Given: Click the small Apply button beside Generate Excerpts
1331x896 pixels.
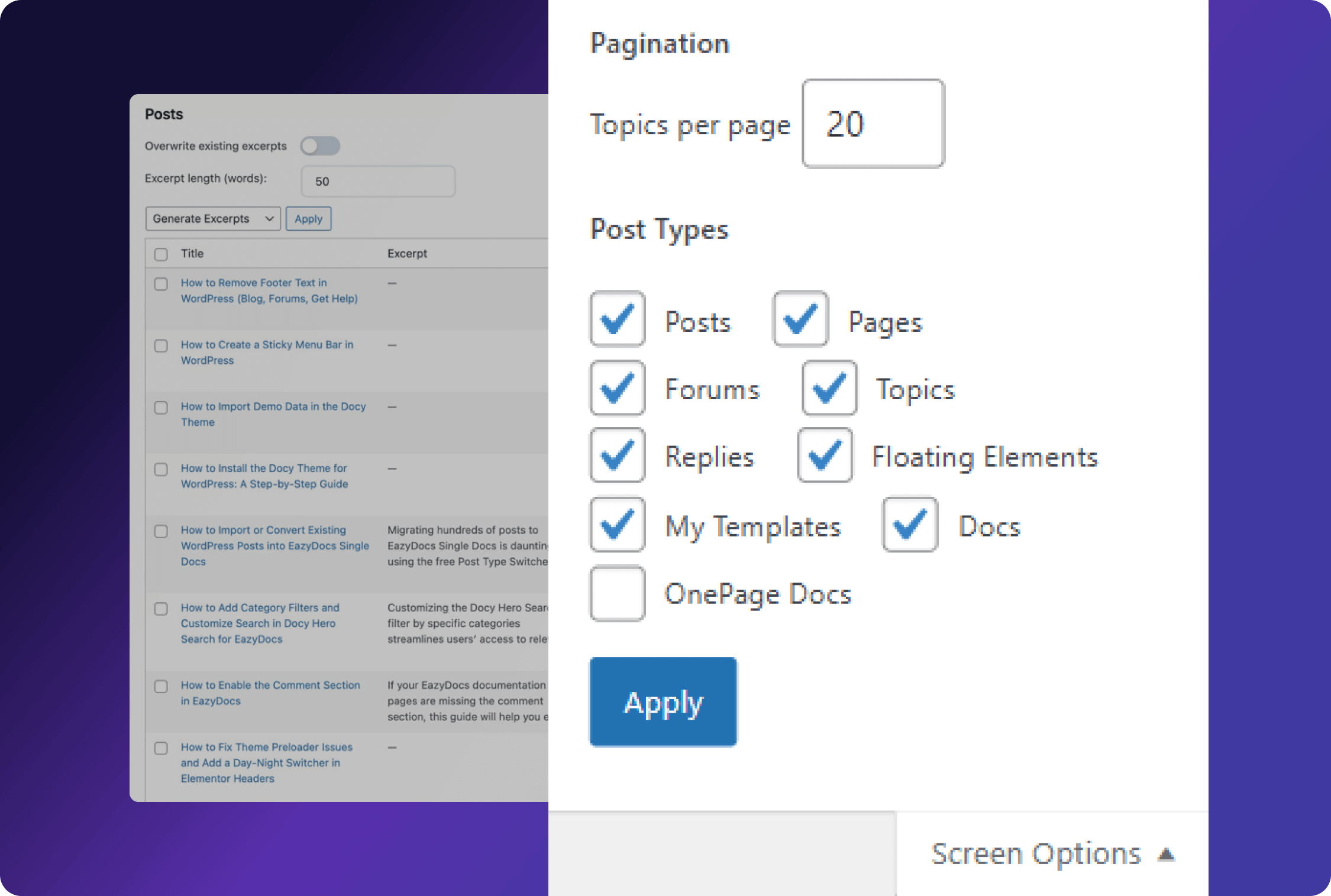Looking at the screenshot, I should point(308,219).
